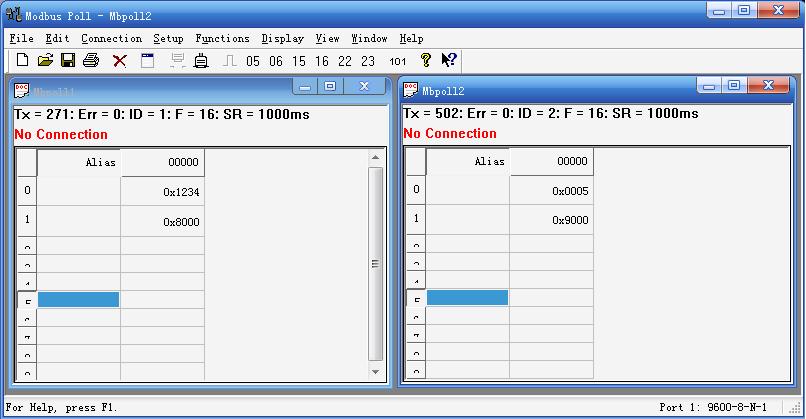Open a file with the folder icon
The image size is (806, 419).
click(x=45, y=61)
